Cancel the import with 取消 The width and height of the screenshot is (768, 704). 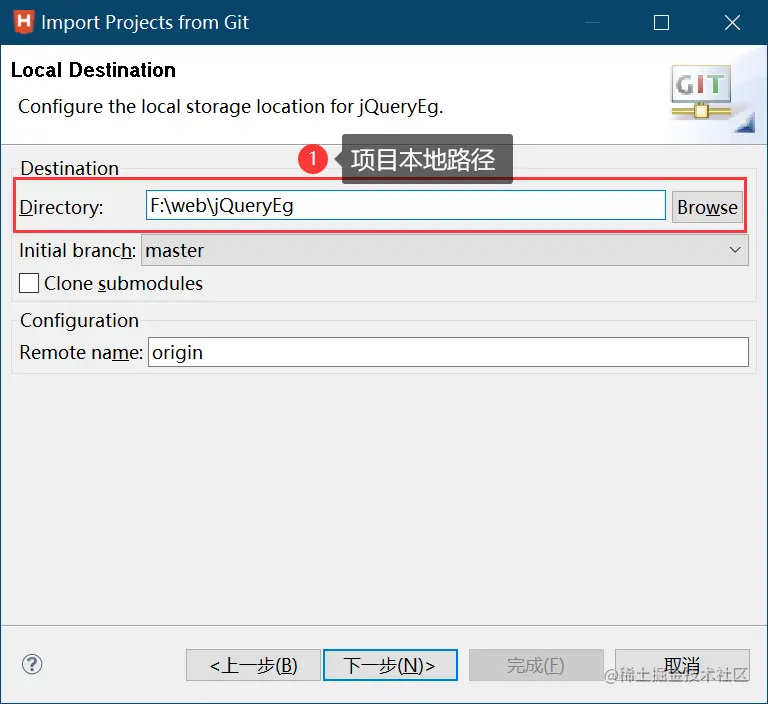point(682,665)
